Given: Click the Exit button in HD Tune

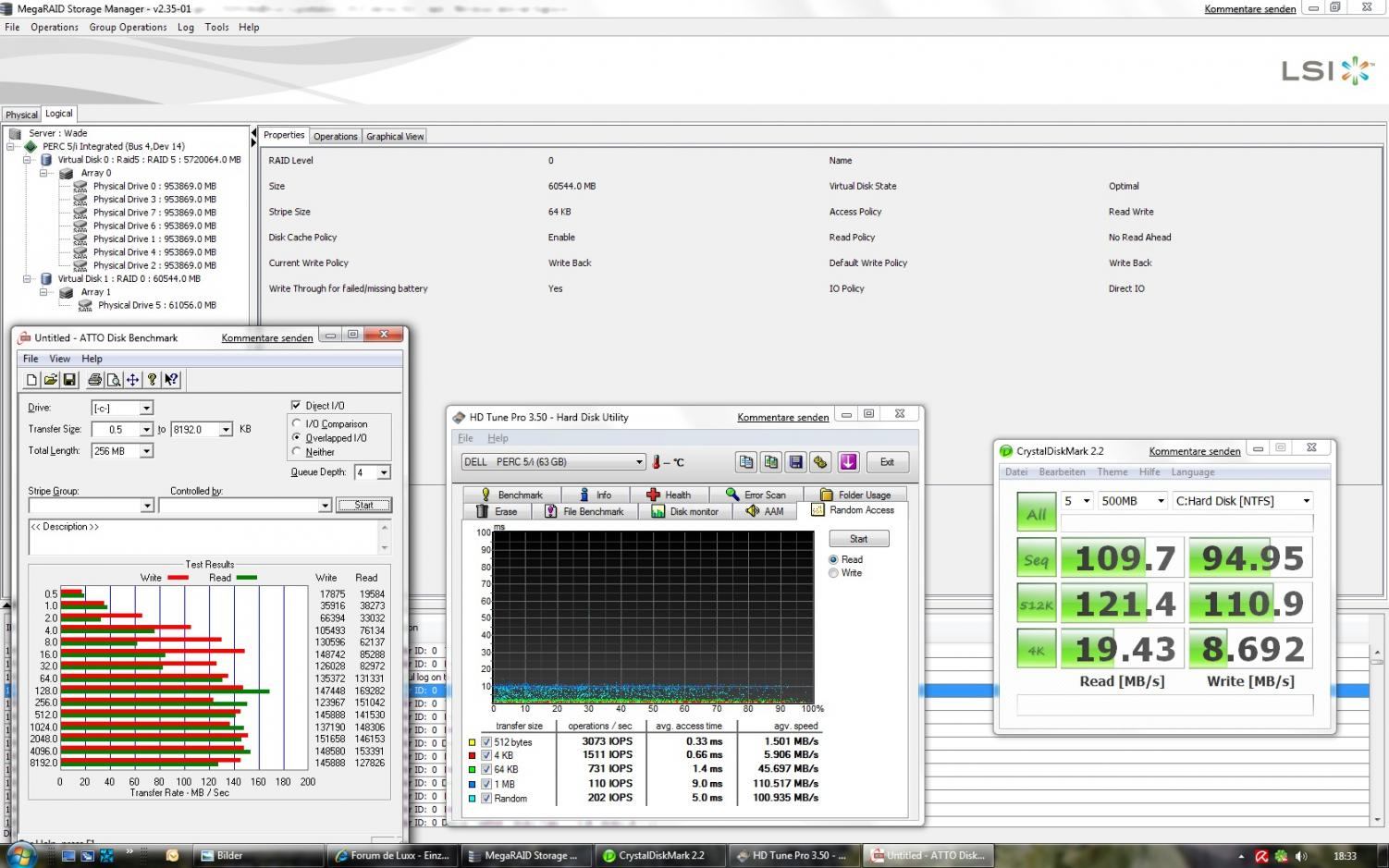Looking at the screenshot, I should pyautogui.click(x=887, y=462).
